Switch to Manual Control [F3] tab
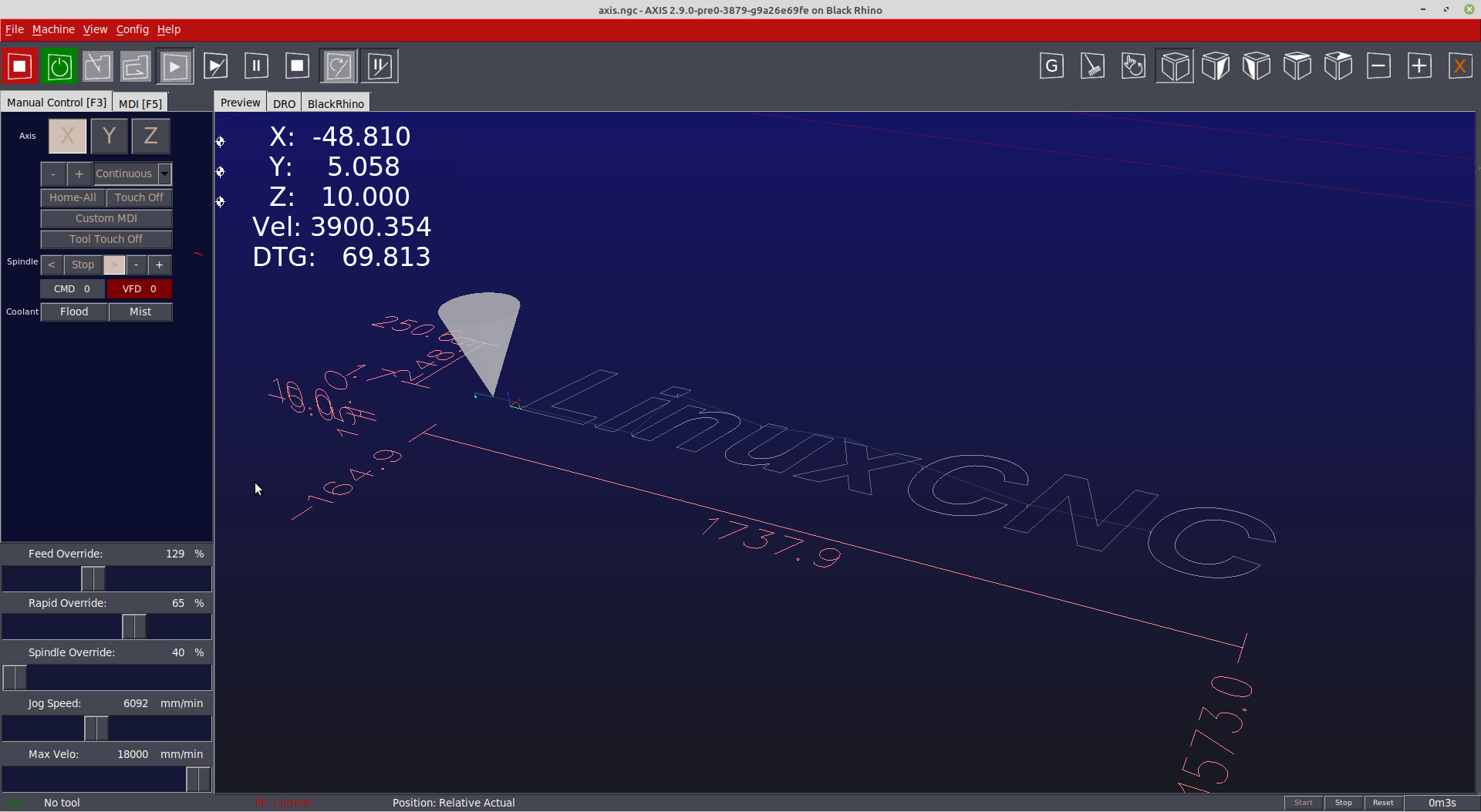This screenshot has width=1481, height=812. (56, 103)
